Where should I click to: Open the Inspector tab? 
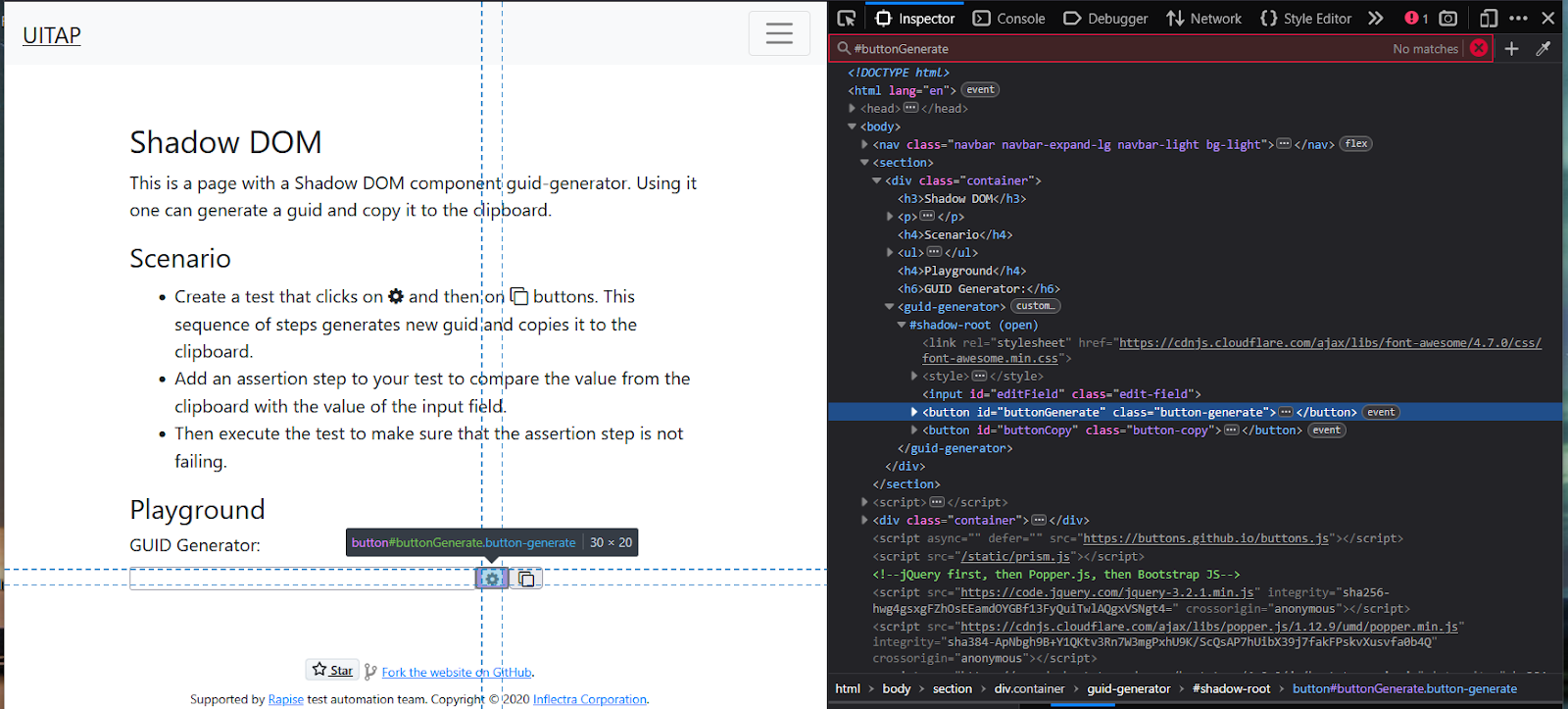914,18
